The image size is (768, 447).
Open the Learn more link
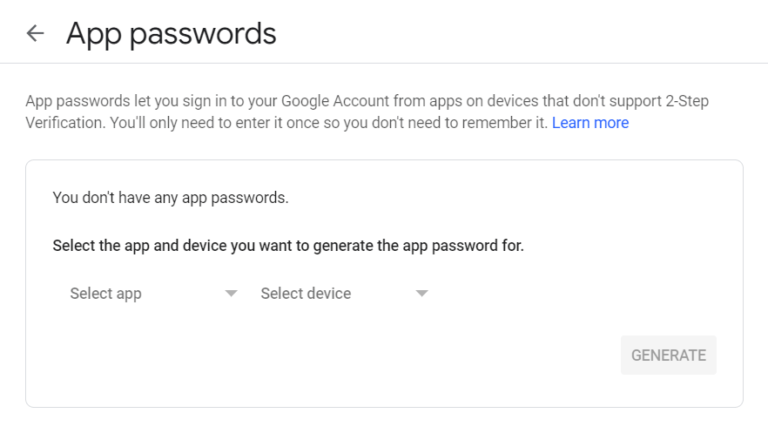tap(590, 123)
